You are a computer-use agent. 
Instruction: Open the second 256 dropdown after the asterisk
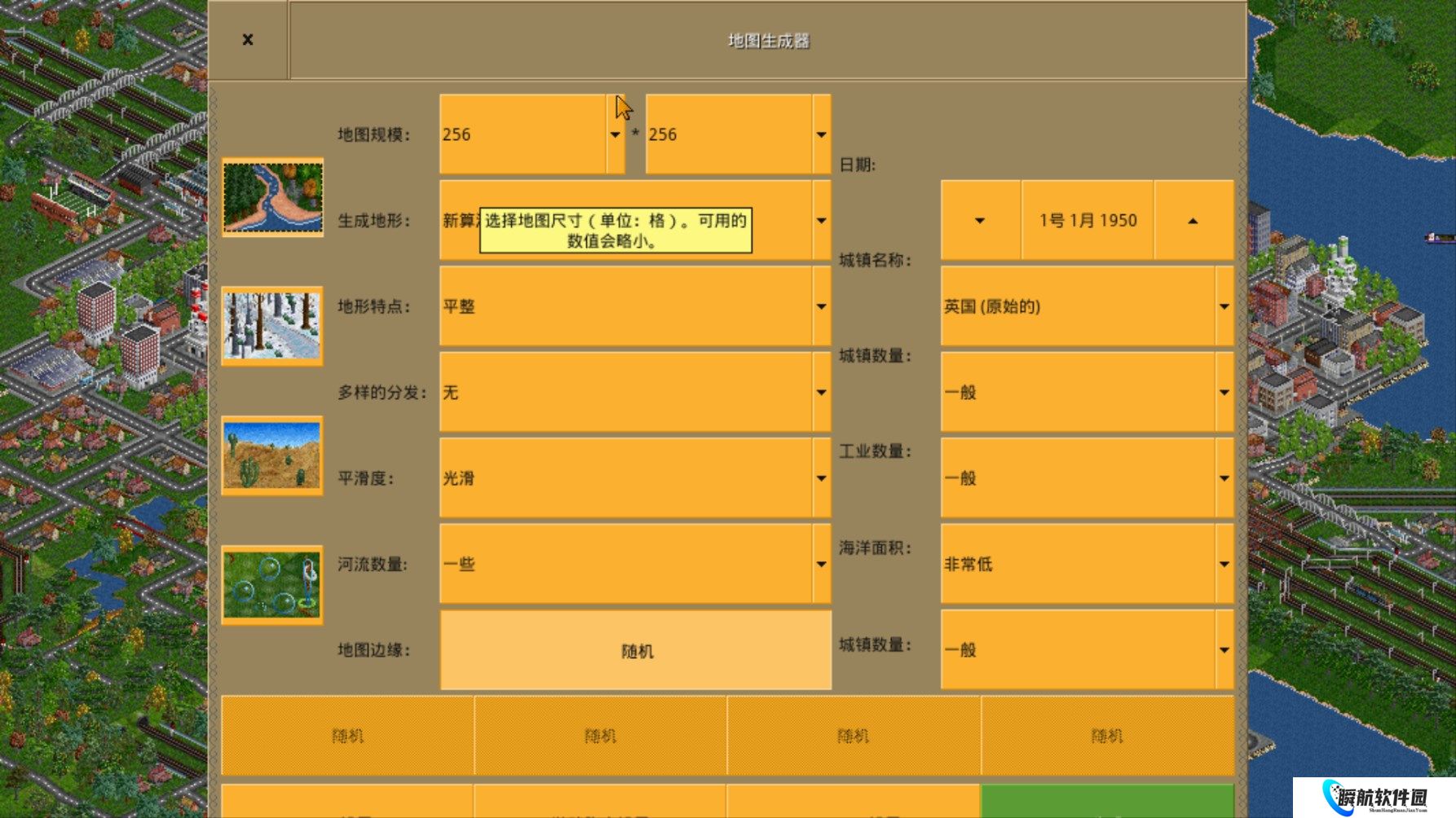pos(738,134)
